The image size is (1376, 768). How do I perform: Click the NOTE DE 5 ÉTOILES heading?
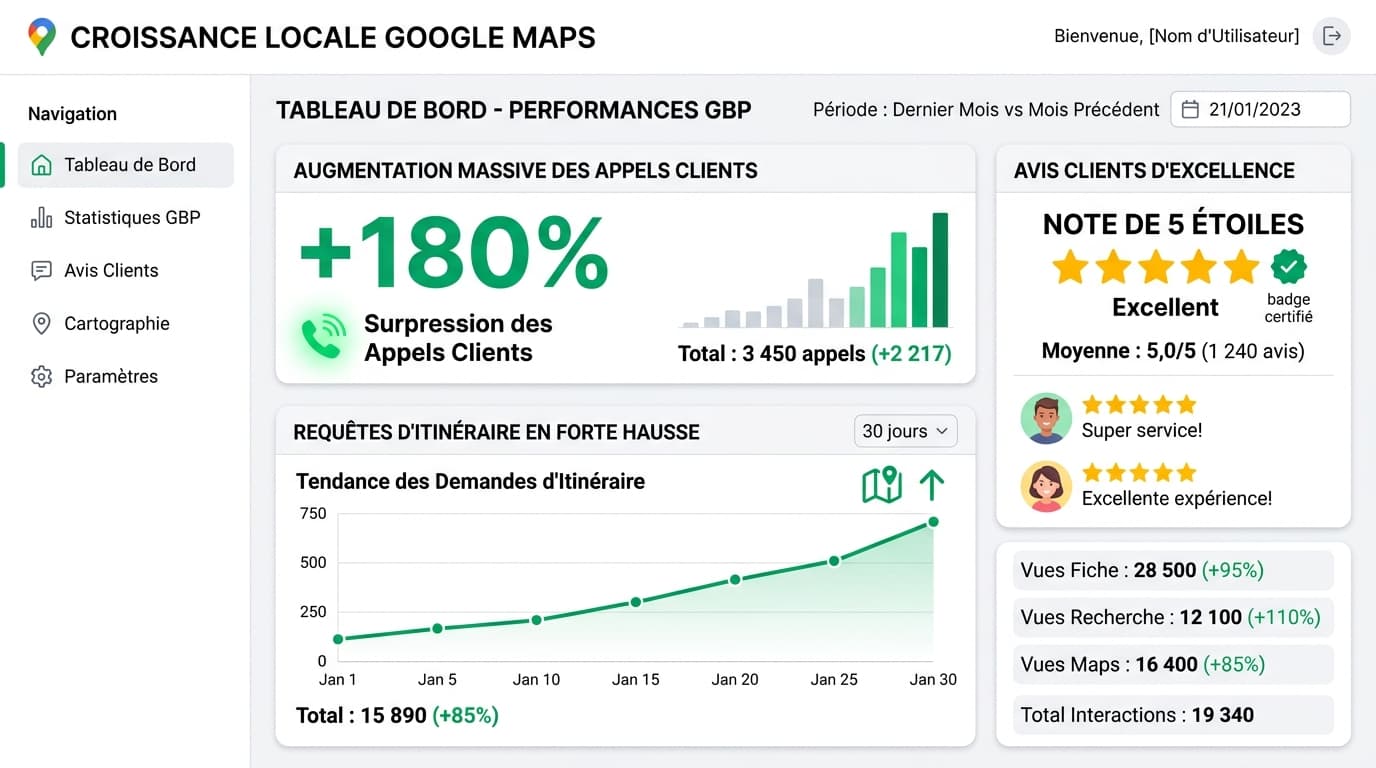tap(1173, 224)
